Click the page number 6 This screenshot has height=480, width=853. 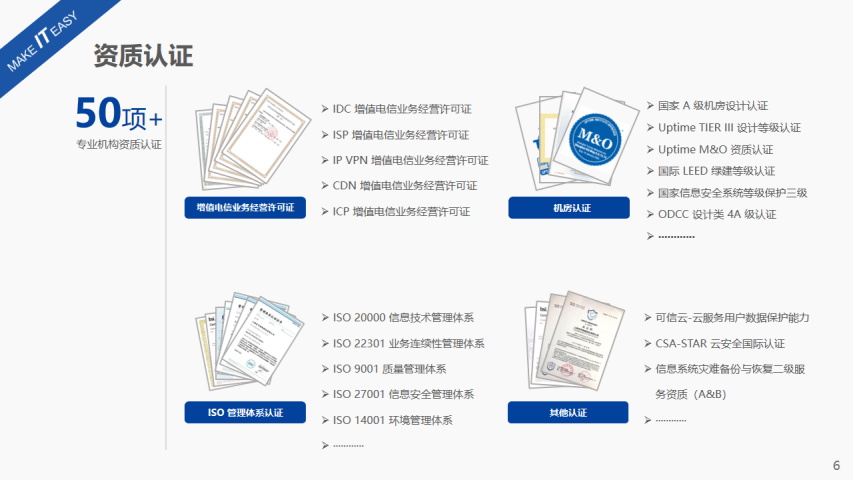coord(836,466)
